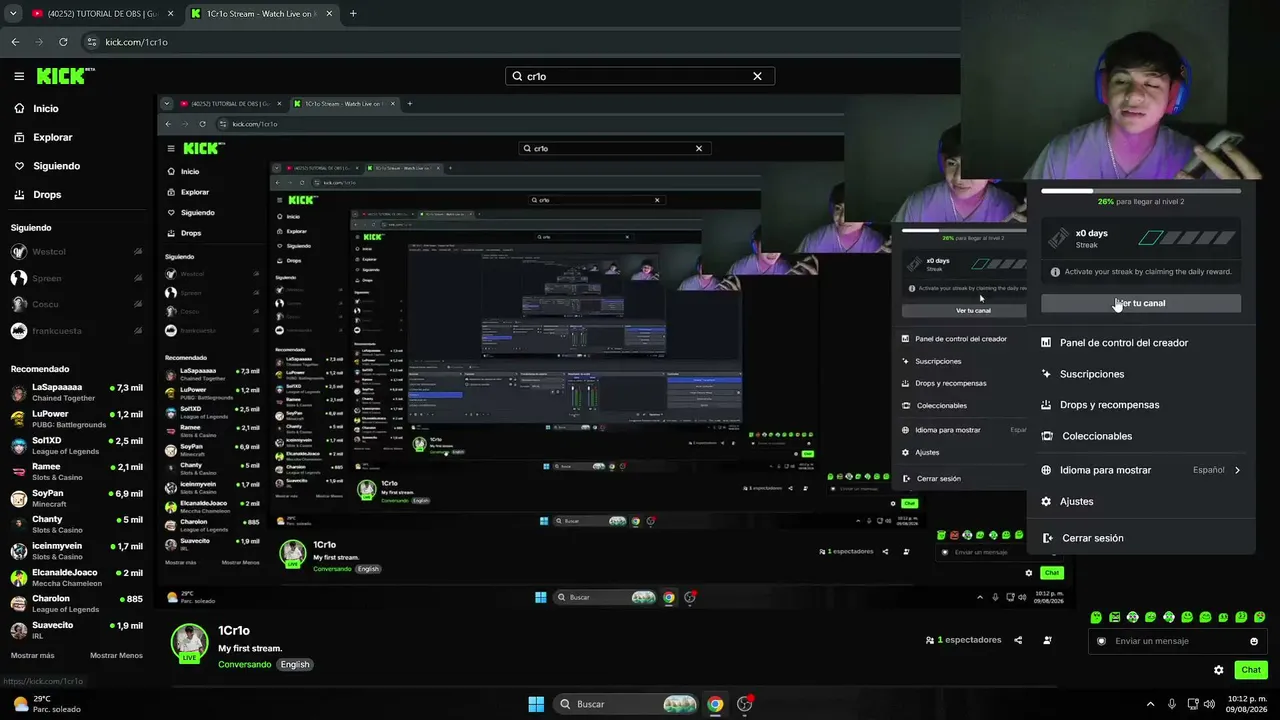Image resolution: width=1280 pixels, height=720 pixels.
Task: Open recommended channel LaSapaaaaa
Action: click(x=76, y=392)
